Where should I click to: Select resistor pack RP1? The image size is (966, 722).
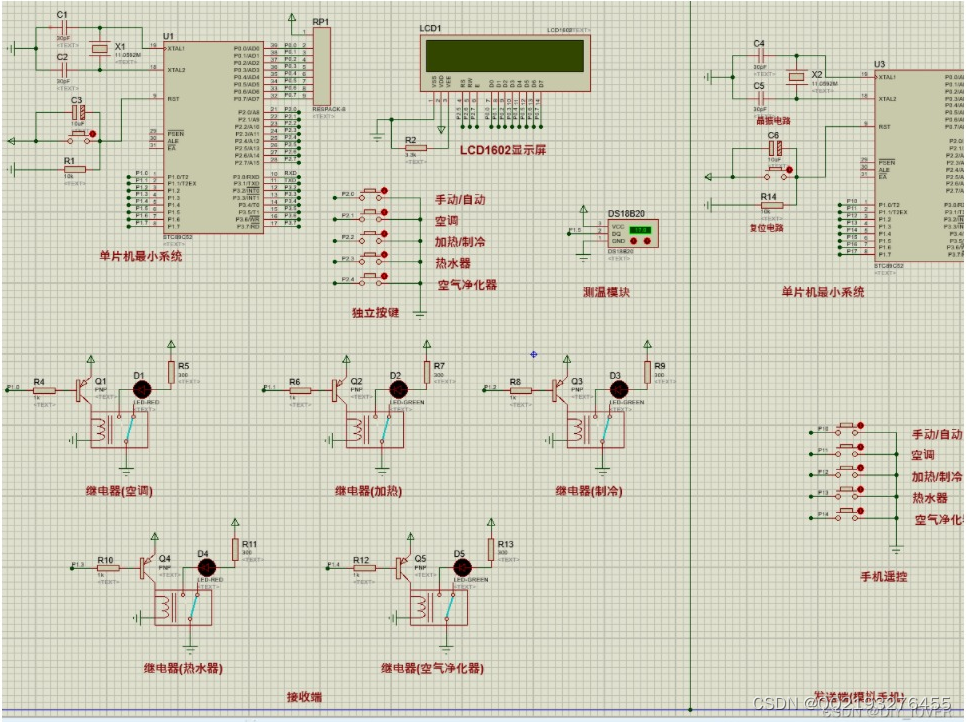click(322, 66)
